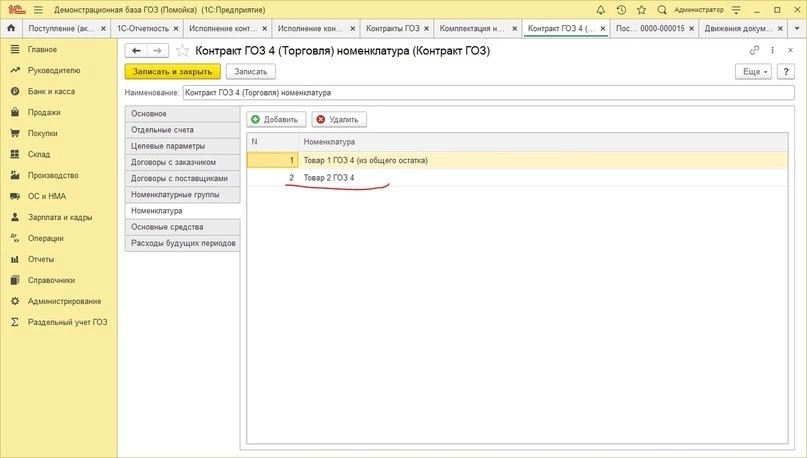Click Удалить to delete the row
This screenshot has height=458, width=807.
pos(339,119)
